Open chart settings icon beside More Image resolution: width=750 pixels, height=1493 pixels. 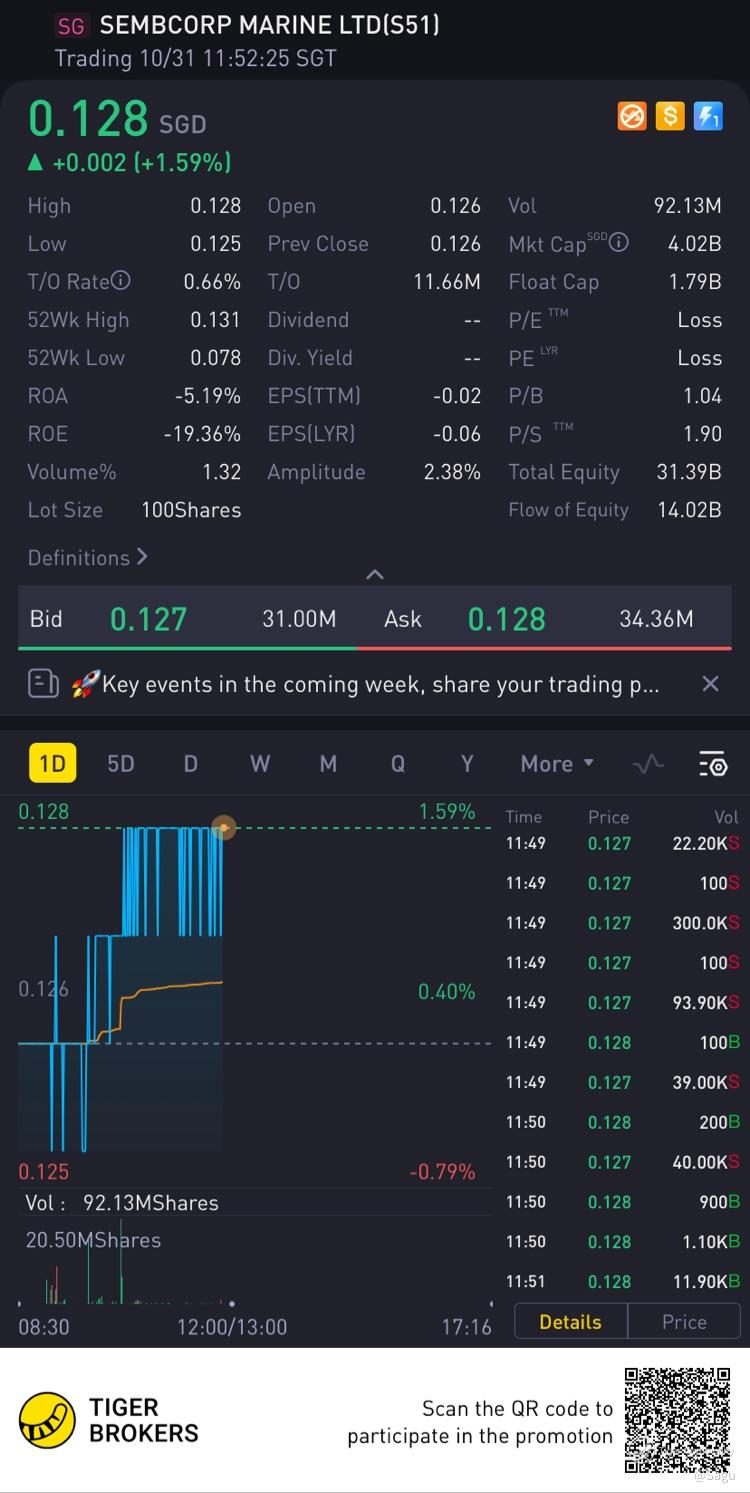(x=712, y=764)
